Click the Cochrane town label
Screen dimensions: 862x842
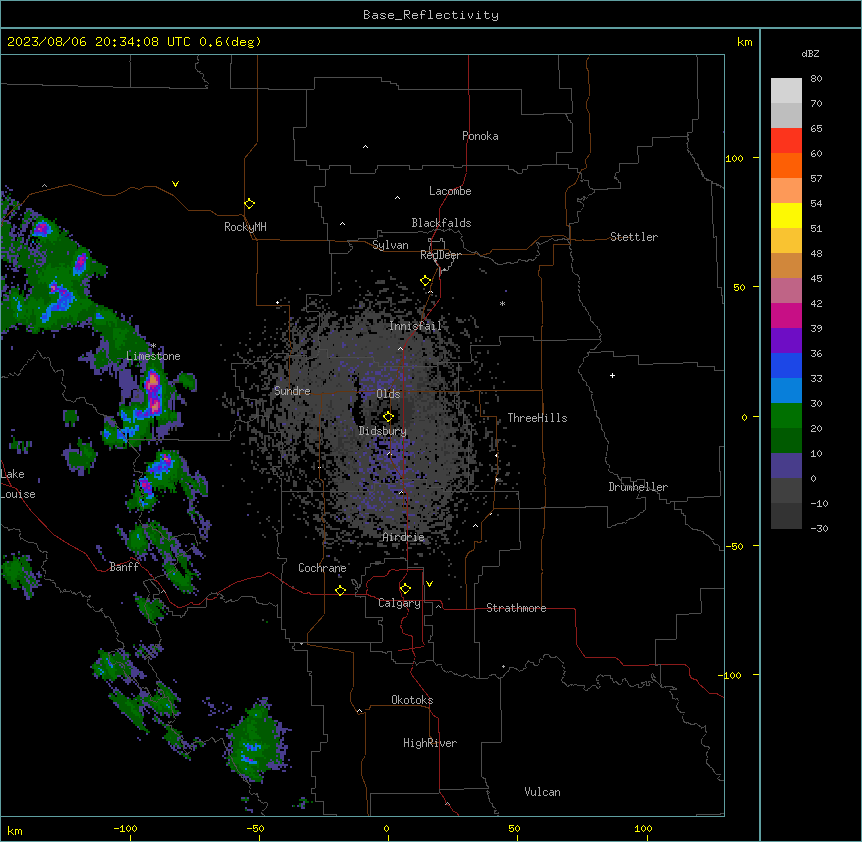click(322, 568)
